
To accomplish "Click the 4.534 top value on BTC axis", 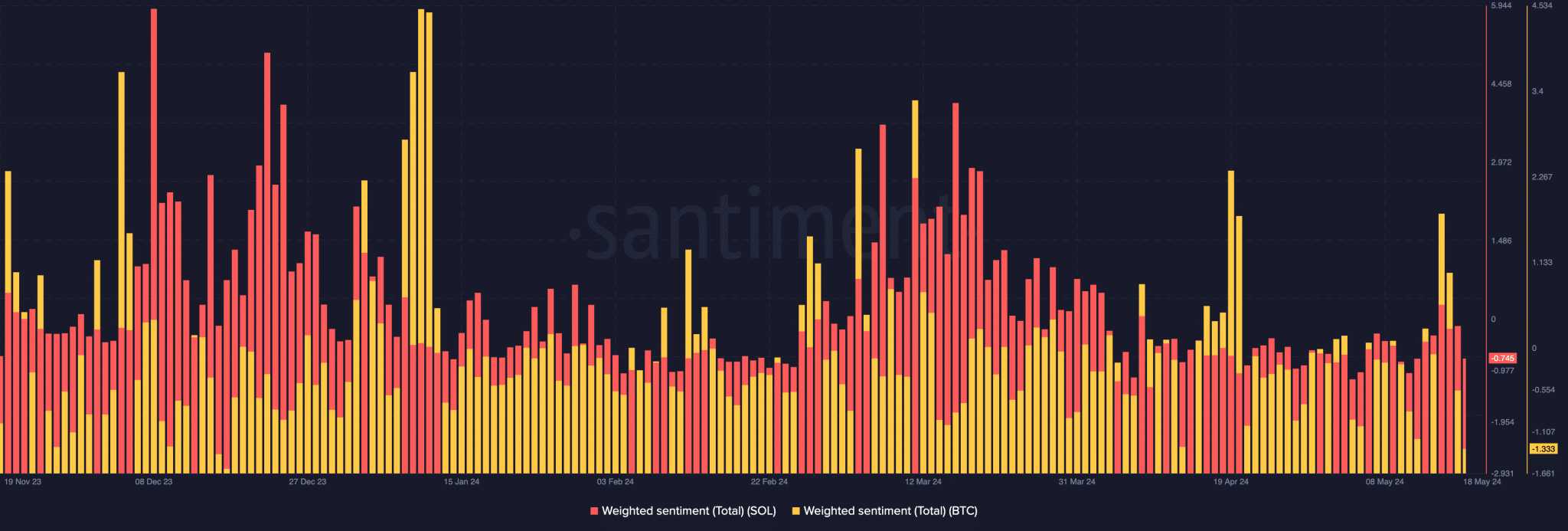I will 1542,5.
